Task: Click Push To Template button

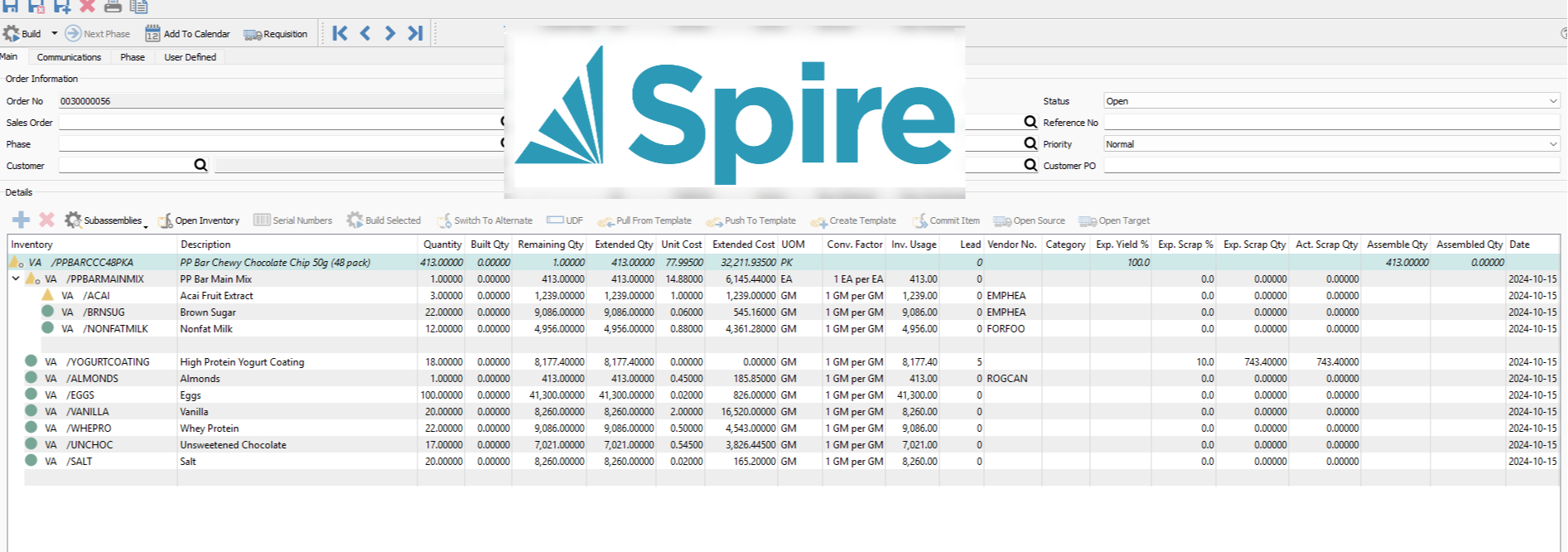Action: pos(751,220)
